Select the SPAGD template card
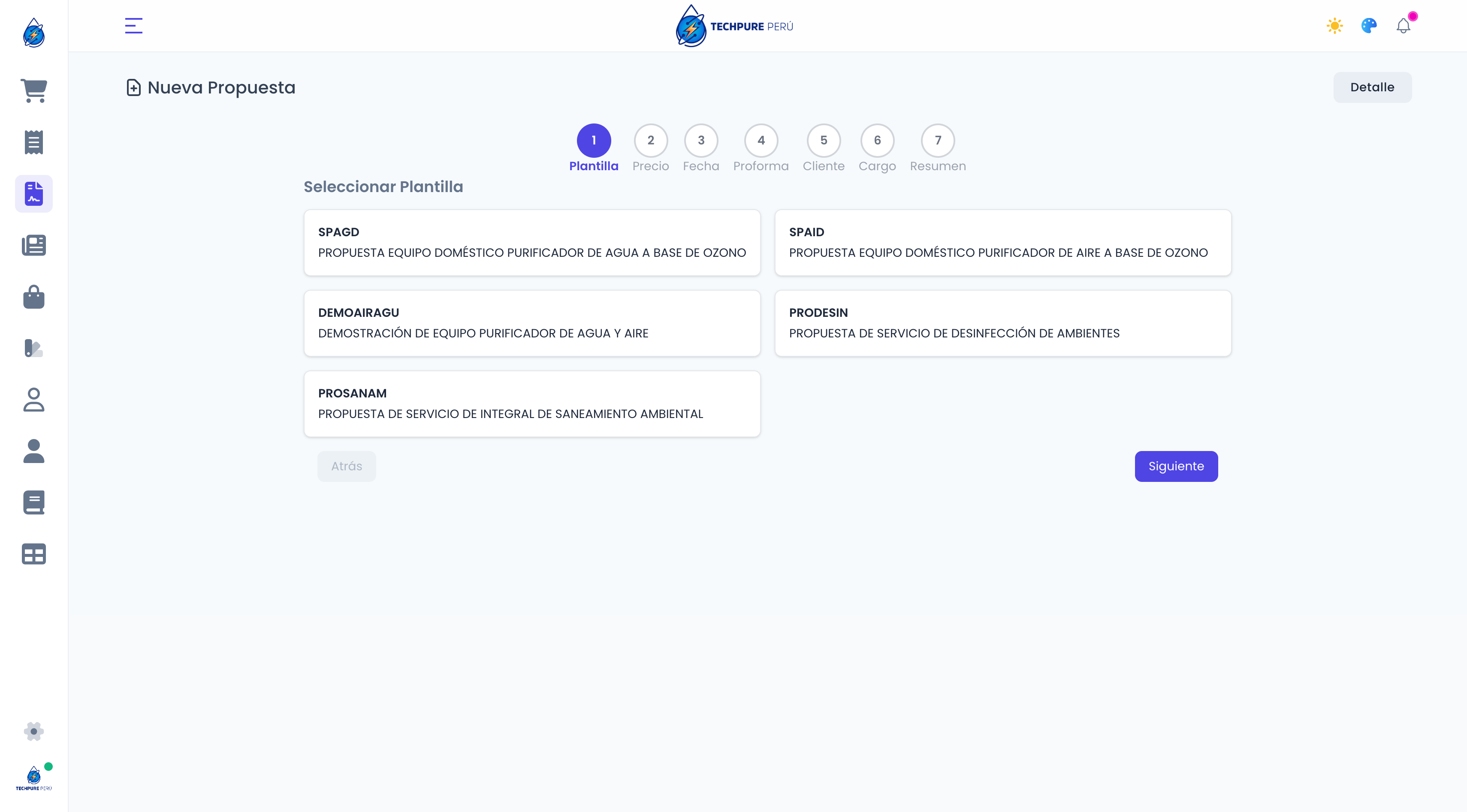This screenshot has height=812, width=1467. (x=532, y=243)
